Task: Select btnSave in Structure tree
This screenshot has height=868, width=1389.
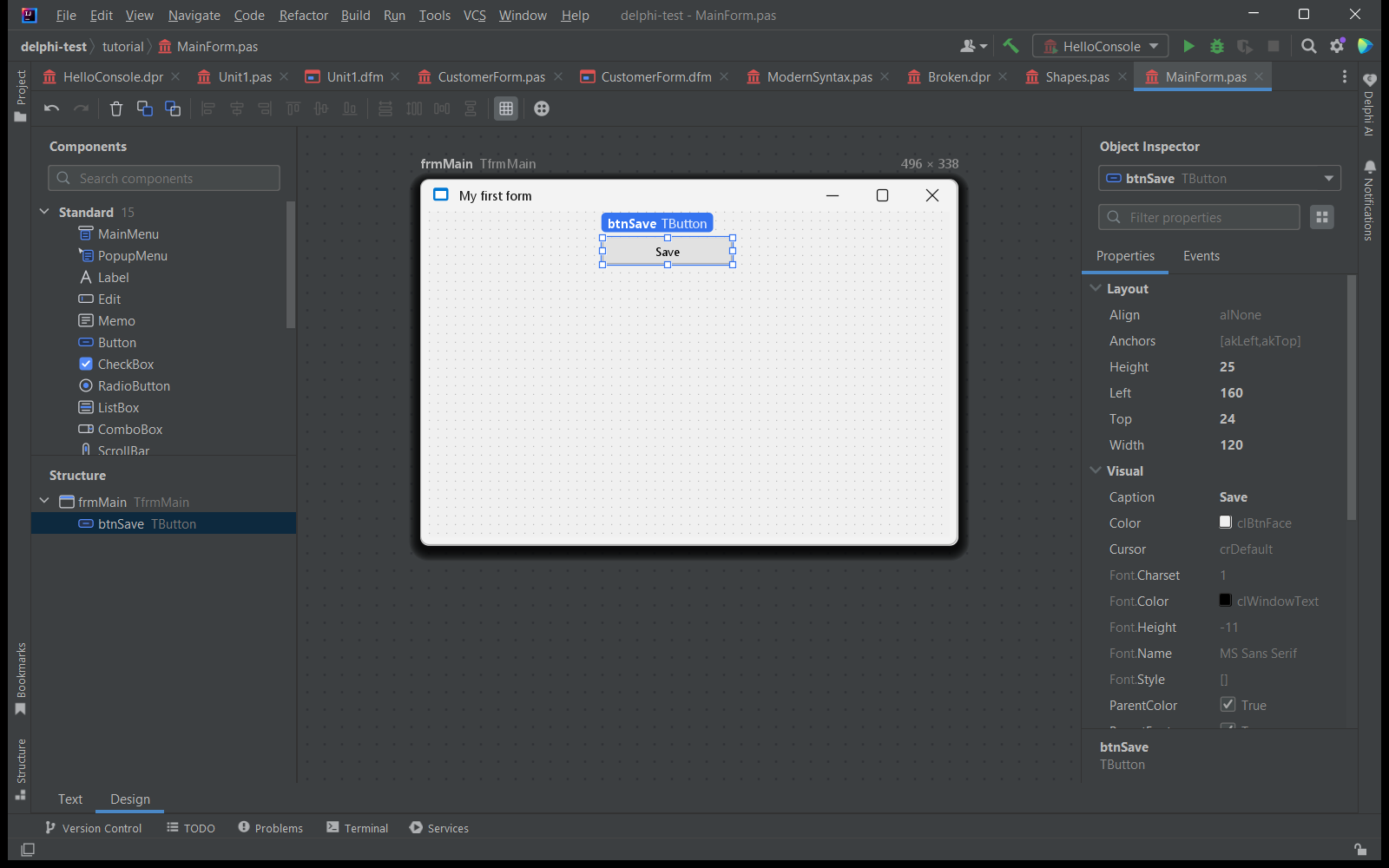Action: (x=164, y=523)
